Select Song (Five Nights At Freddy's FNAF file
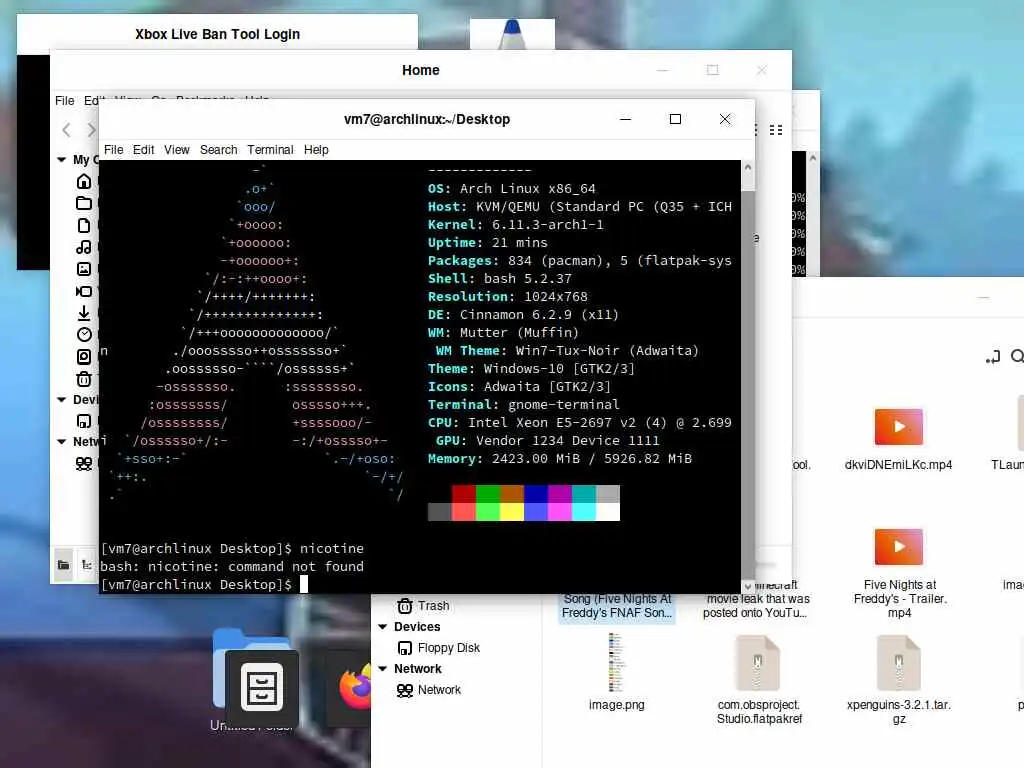 pyautogui.click(x=616, y=606)
